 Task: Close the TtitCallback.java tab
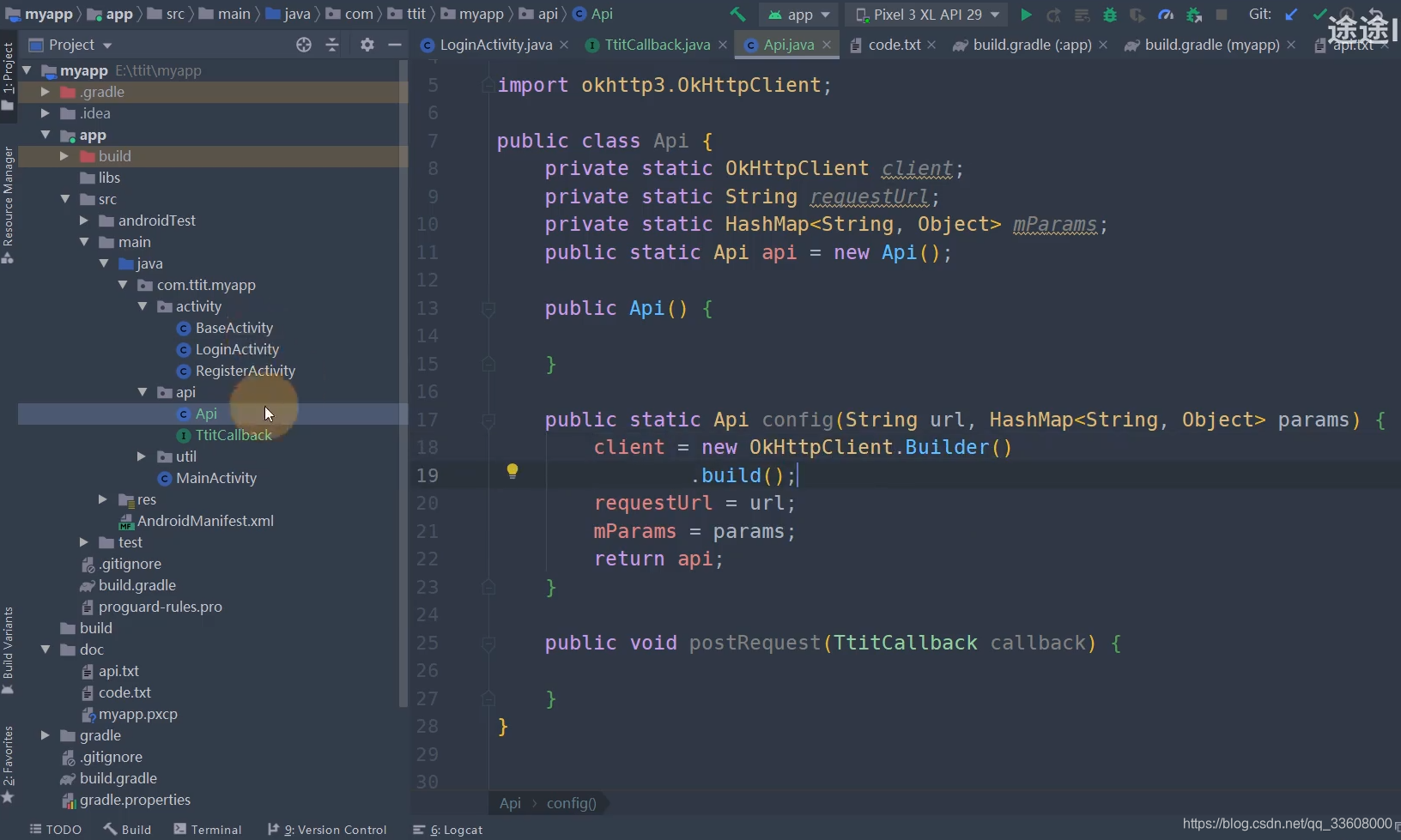tap(723, 45)
